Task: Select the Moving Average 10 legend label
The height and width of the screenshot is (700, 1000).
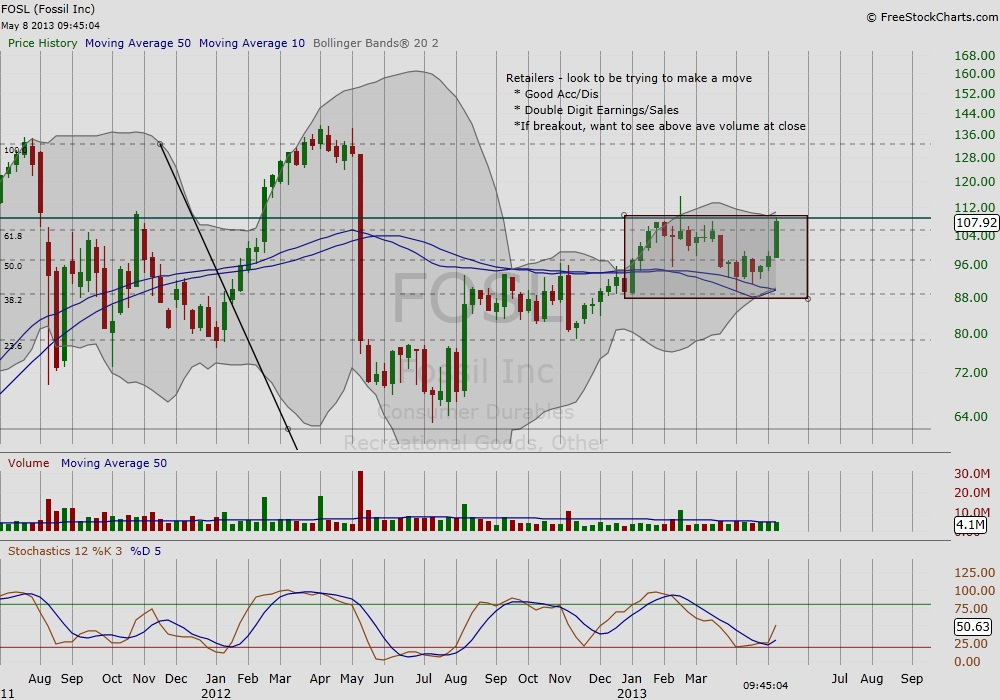Action: [252, 43]
